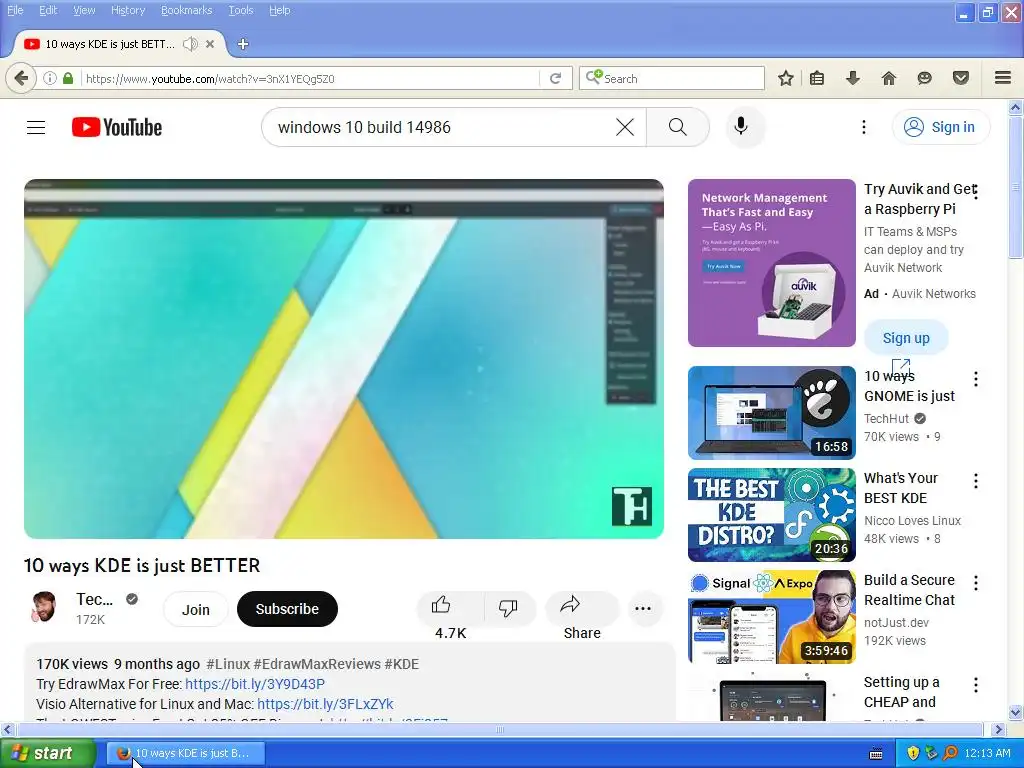Open the bit.ly/3FLxZYk Visio alternative link

[325, 704]
